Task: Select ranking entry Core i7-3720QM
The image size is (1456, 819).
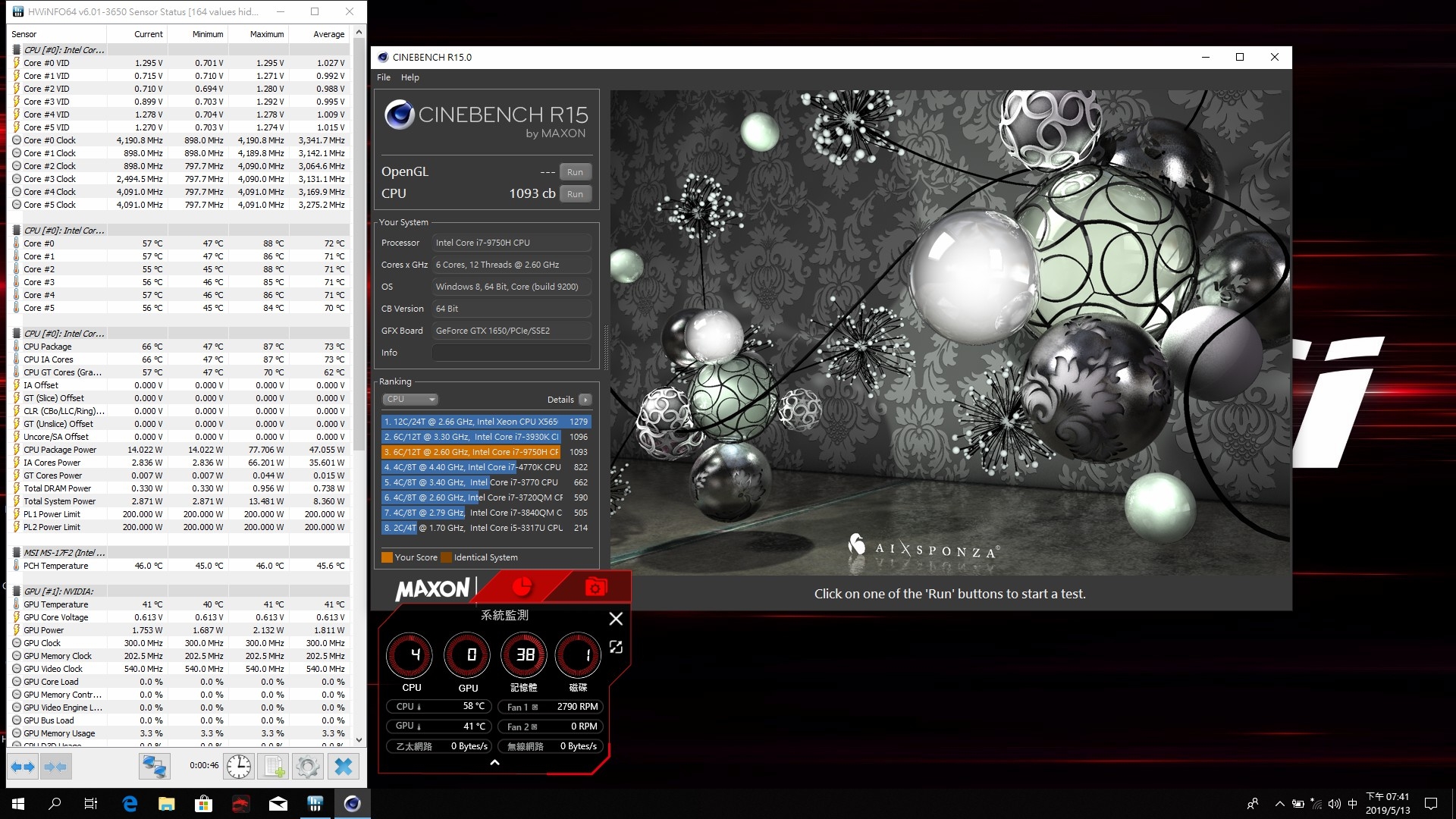Action: point(486,497)
